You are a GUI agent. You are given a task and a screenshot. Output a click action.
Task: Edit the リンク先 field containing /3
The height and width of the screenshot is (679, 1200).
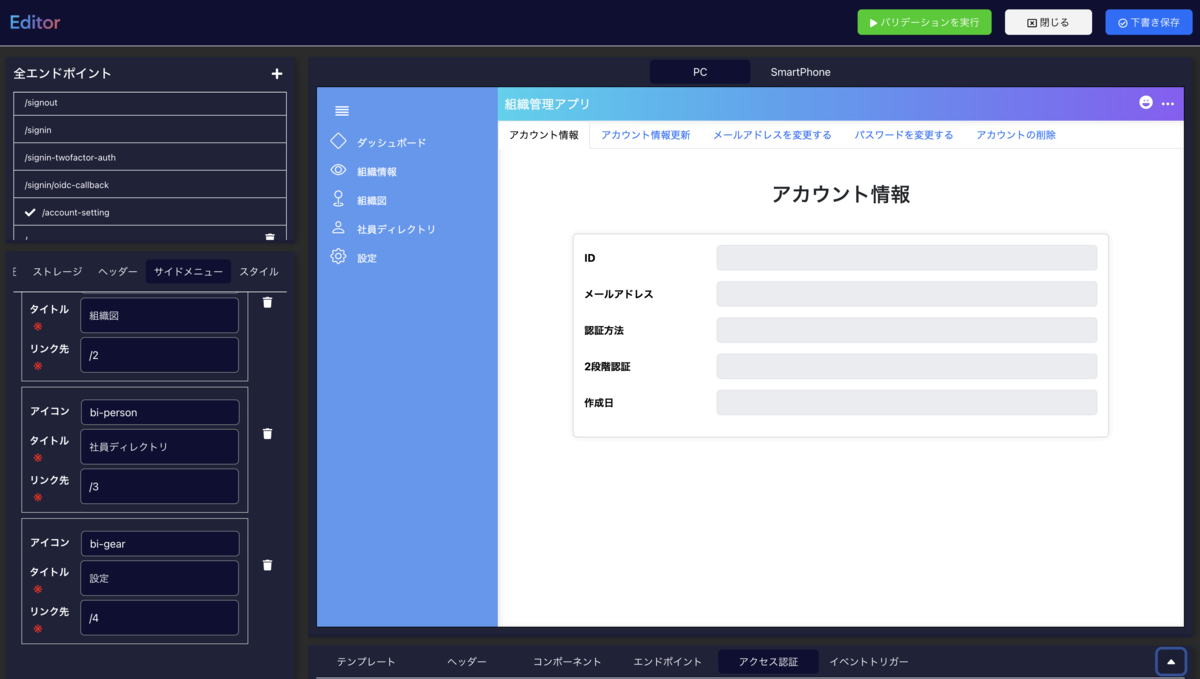160,486
